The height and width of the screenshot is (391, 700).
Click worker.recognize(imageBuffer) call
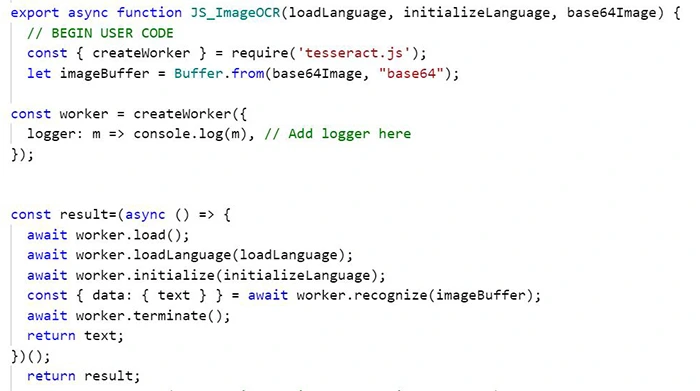pyautogui.click(x=415, y=295)
